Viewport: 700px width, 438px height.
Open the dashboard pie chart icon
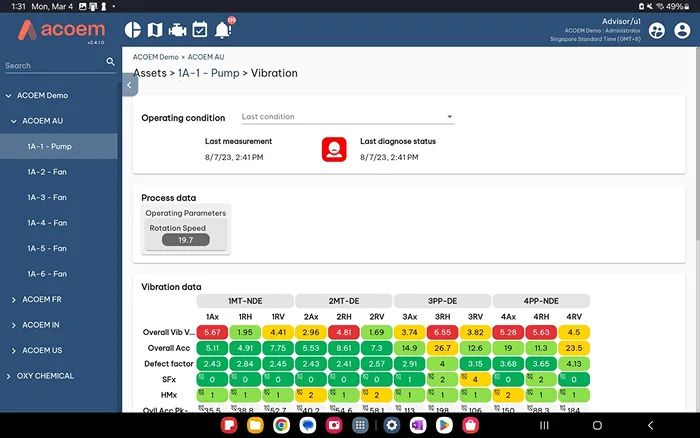pyautogui.click(x=133, y=30)
